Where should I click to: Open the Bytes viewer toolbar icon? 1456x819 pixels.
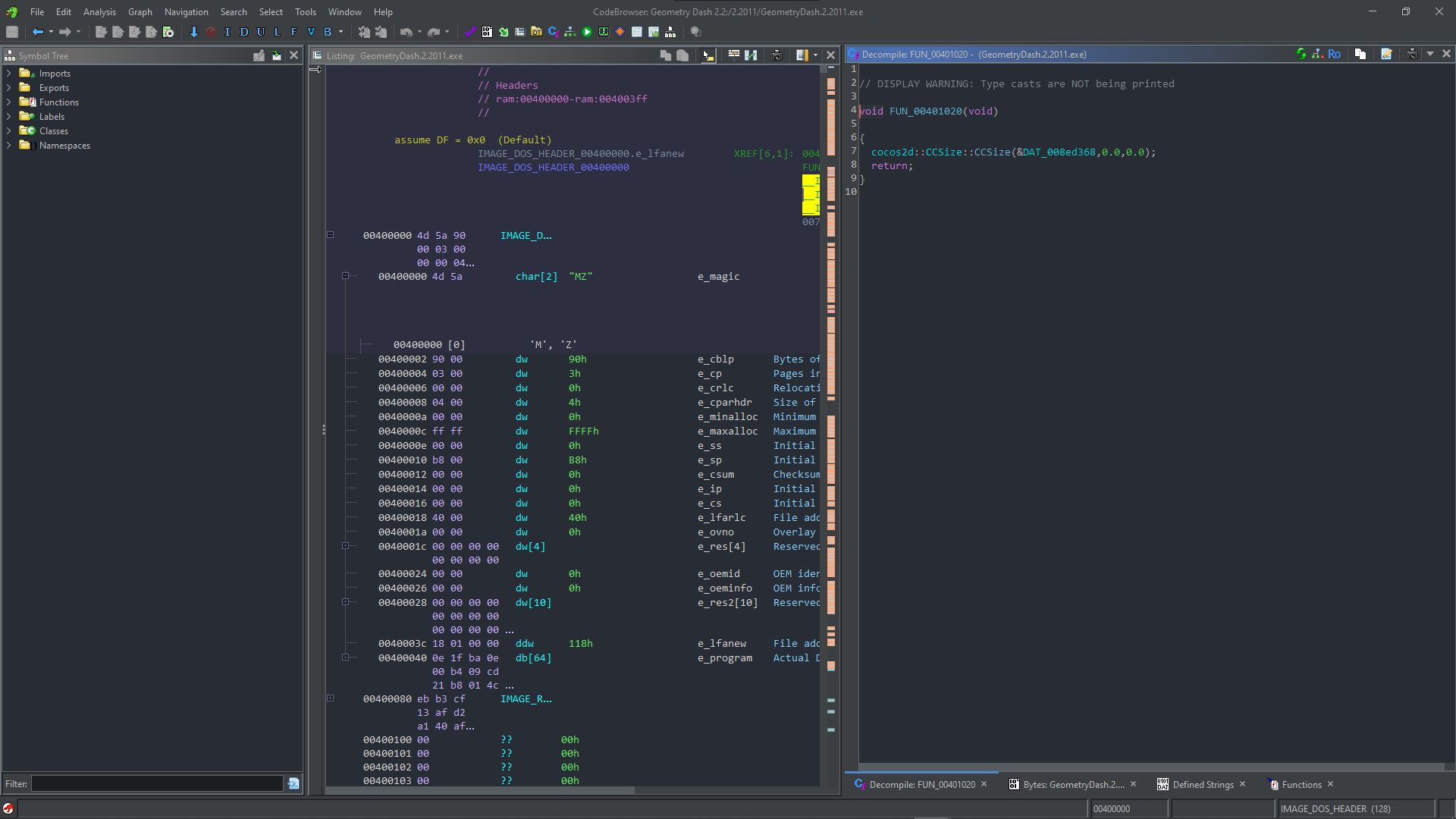pos(487,32)
